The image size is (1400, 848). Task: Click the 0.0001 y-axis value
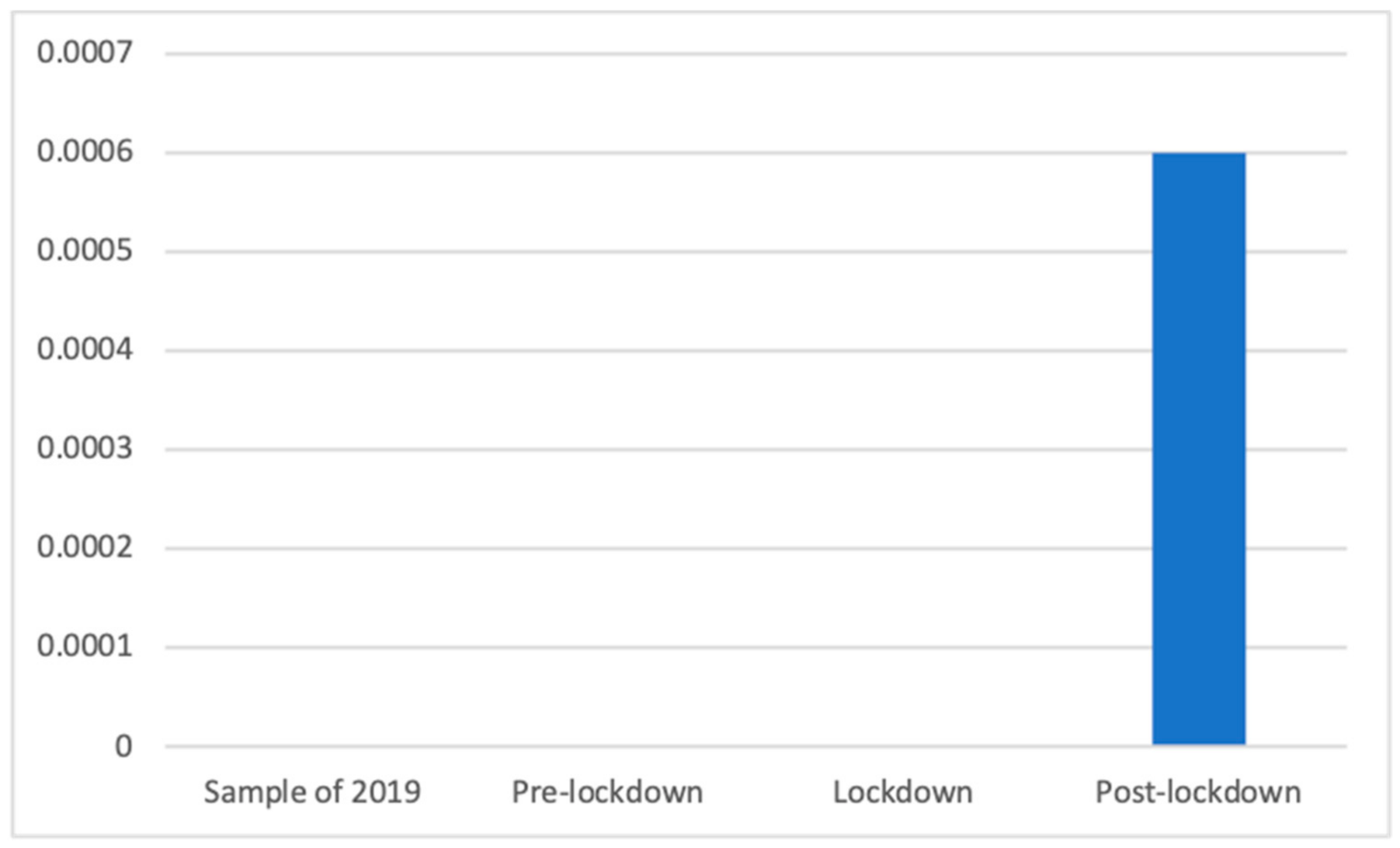(x=85, y=646)
